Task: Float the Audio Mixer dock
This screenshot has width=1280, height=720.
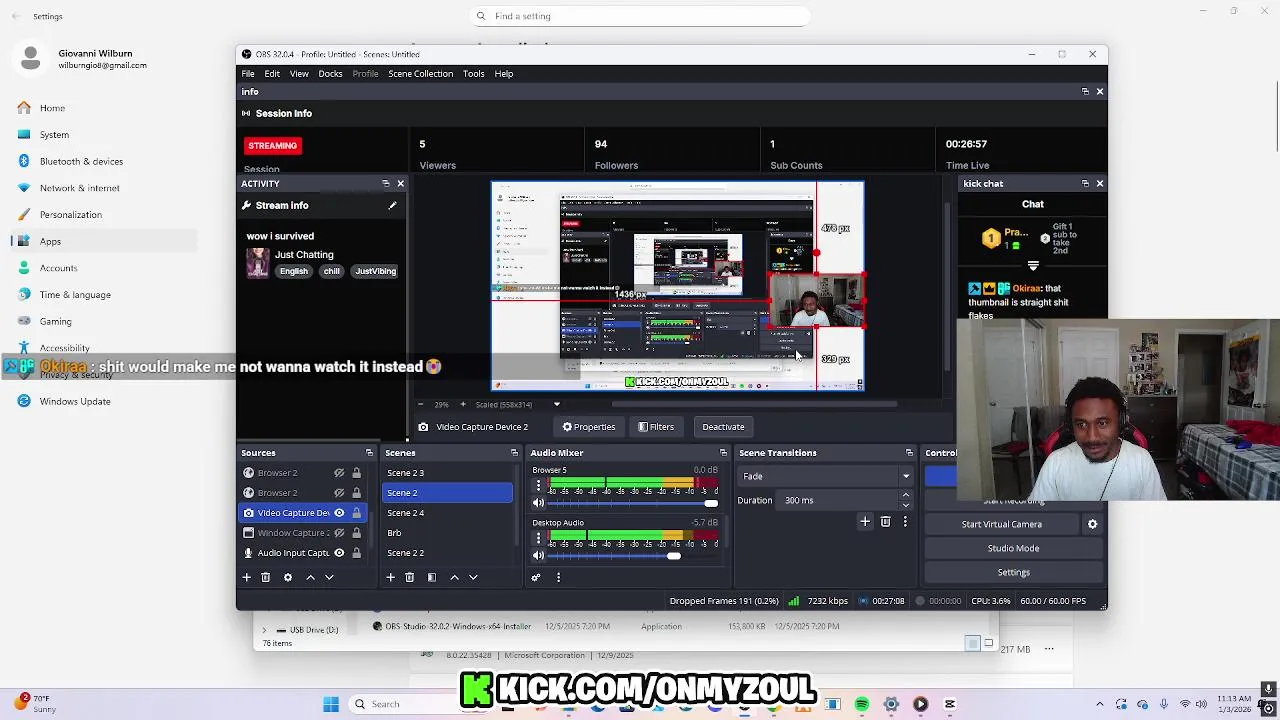Action: [723, 453]
